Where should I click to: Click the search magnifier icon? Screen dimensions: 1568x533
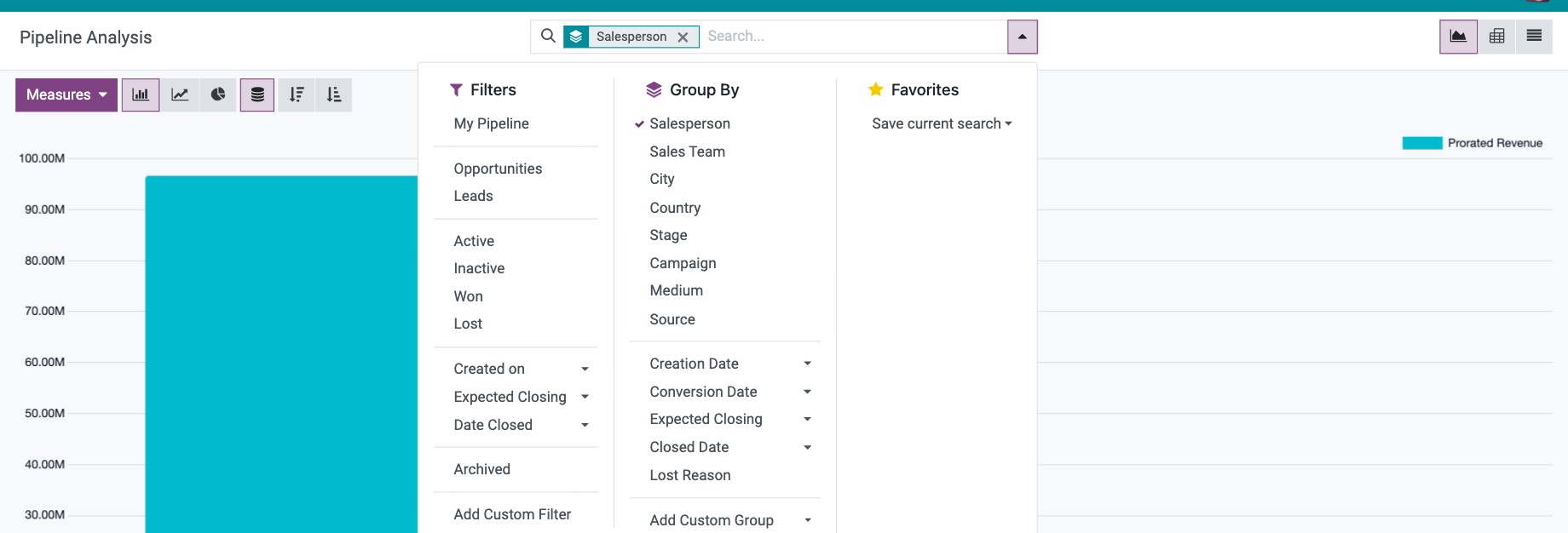click(548, 36)
